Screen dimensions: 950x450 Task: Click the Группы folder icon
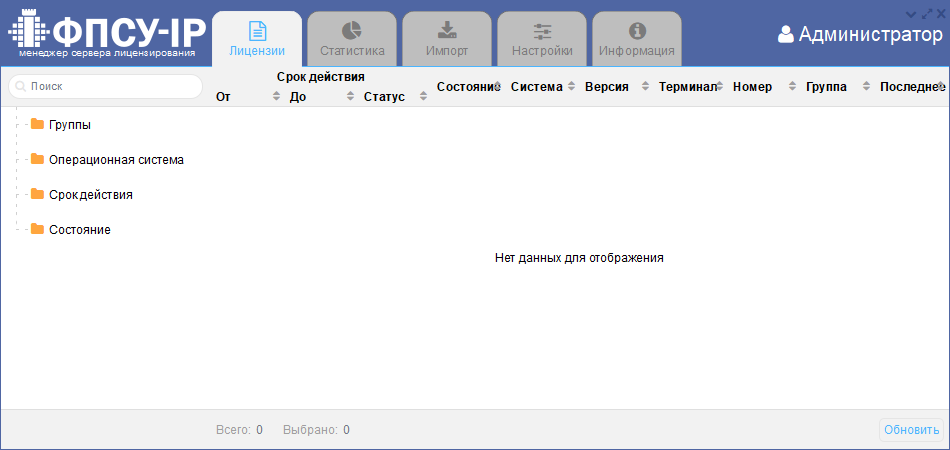(x=38, y=124)
